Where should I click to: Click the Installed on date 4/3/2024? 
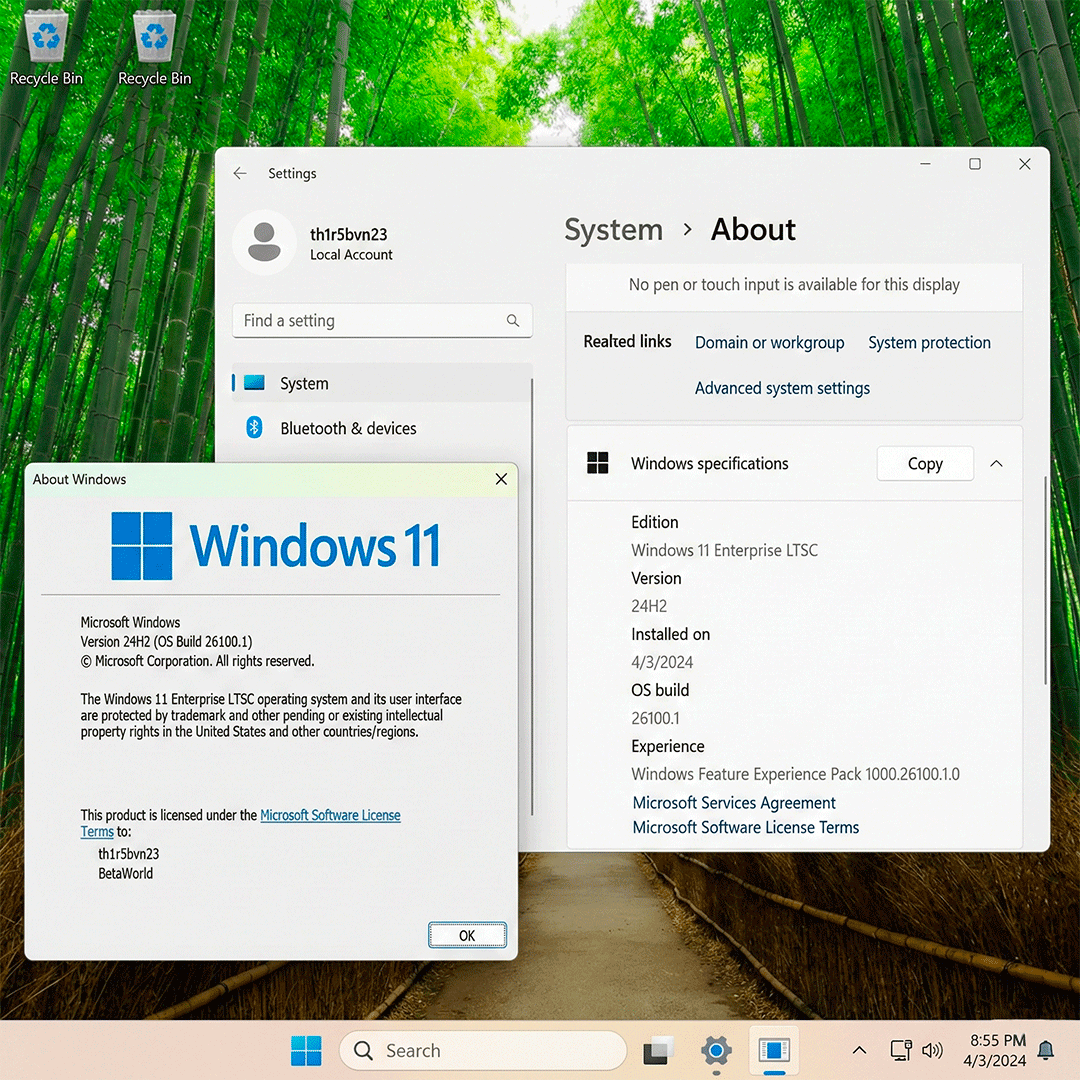[x=662, y=662]
